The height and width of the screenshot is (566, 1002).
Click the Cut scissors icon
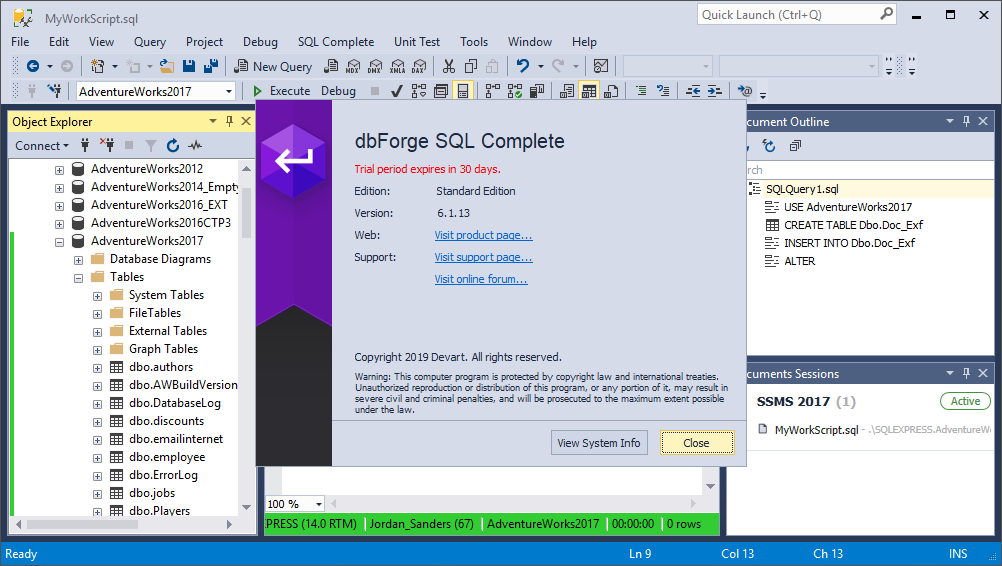[449, 66]
